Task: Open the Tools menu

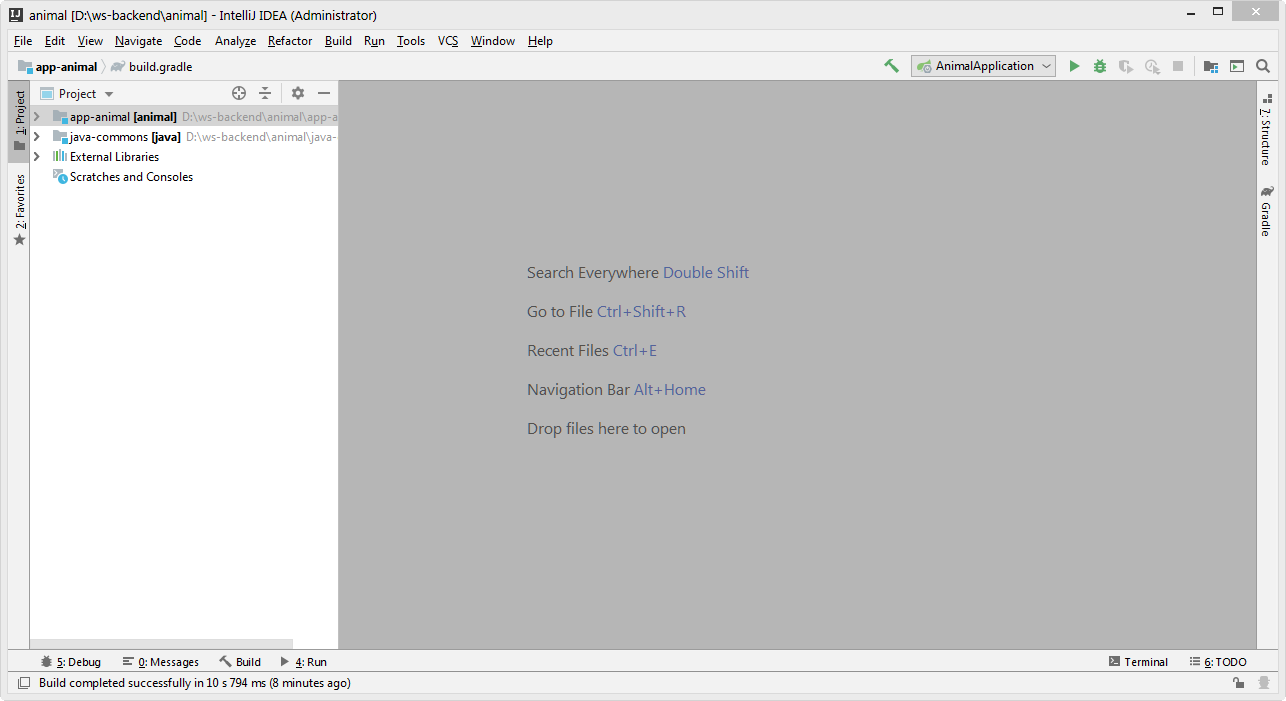Action: coord(411,41)
